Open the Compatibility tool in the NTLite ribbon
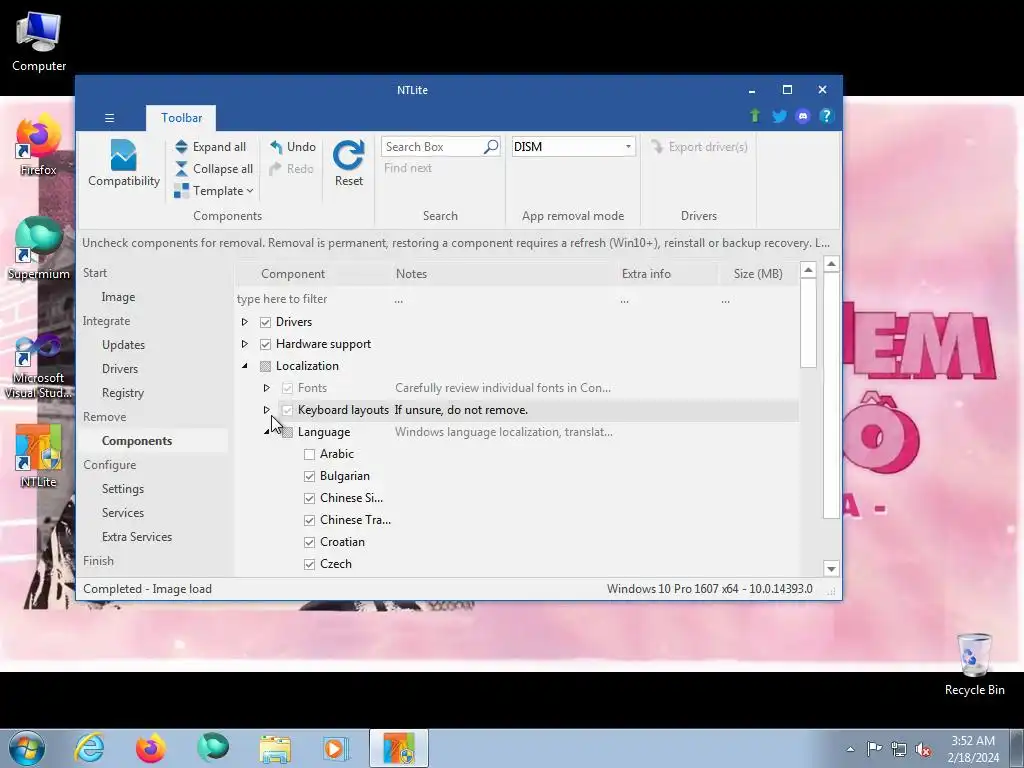1024x768 pixels. click(123, 163)
